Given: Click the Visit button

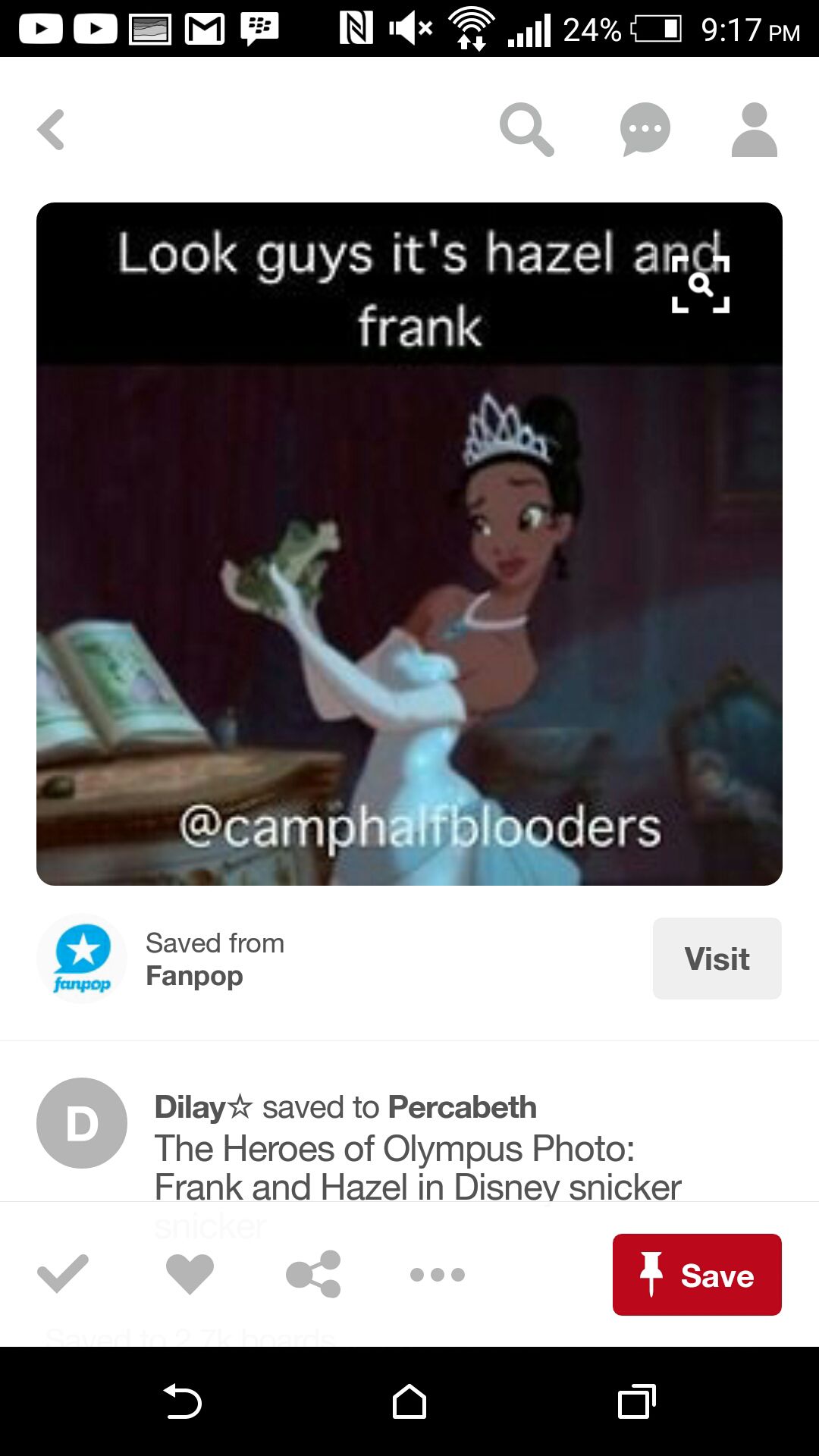Looking at the screenshot, I should point(717,959).
